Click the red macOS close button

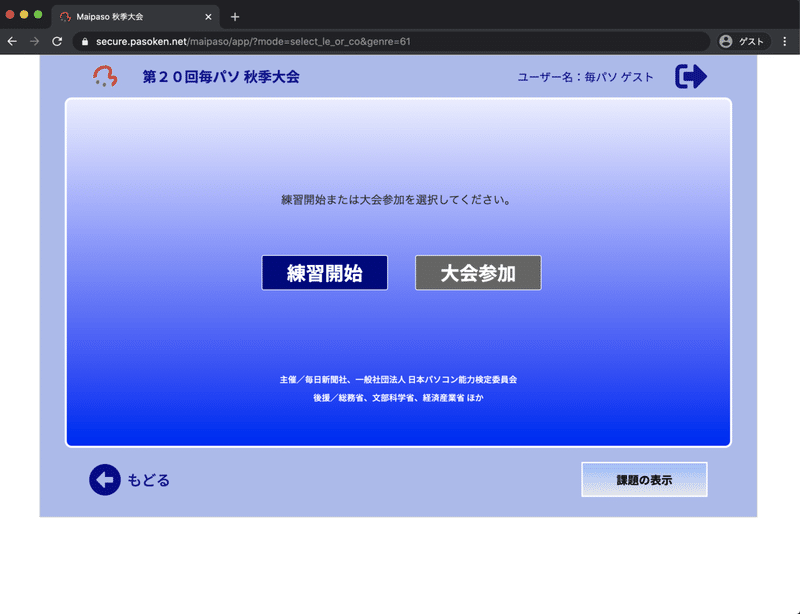[10, 15]
